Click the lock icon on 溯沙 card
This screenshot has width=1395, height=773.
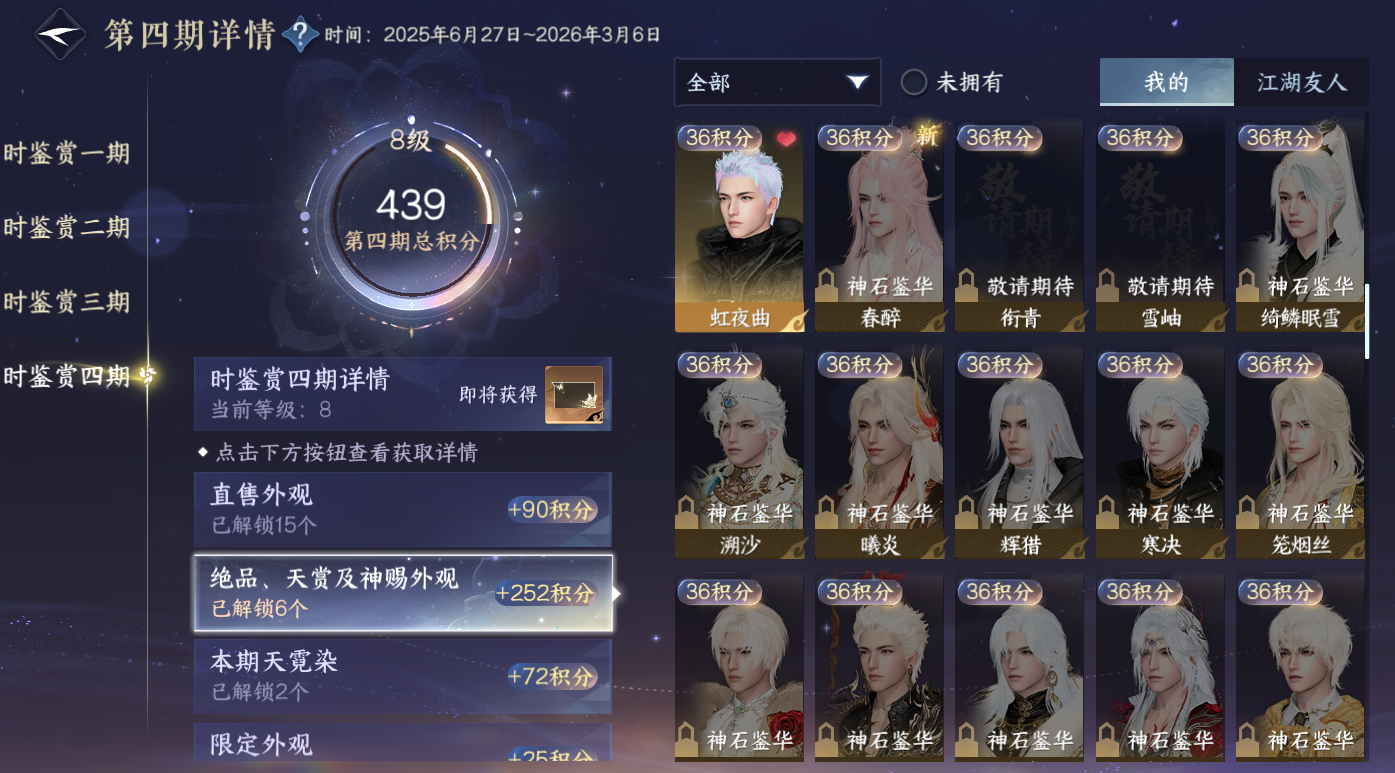click(x=687, y=512)
